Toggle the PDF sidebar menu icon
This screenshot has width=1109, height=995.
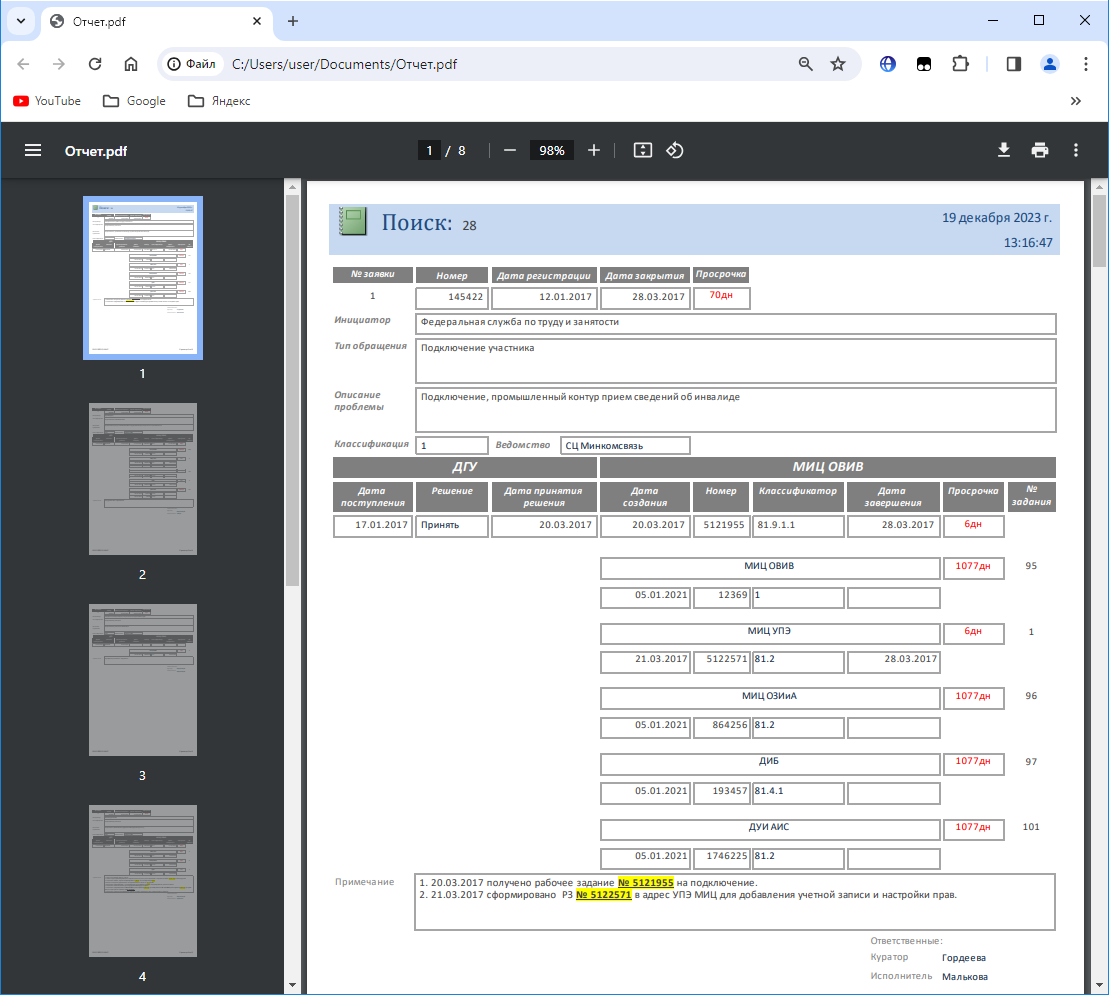pyautogui.click(x=33, y=151)
